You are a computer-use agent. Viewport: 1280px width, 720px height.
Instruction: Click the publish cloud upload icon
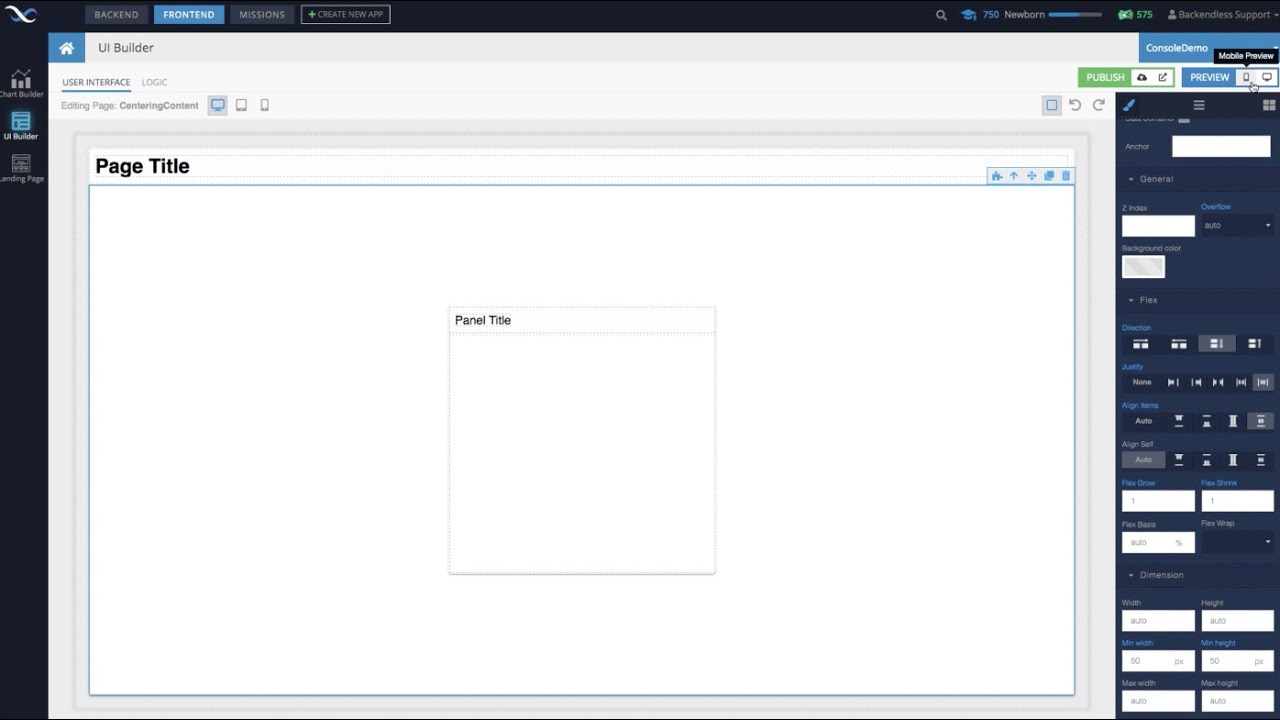pos(1142,77)
